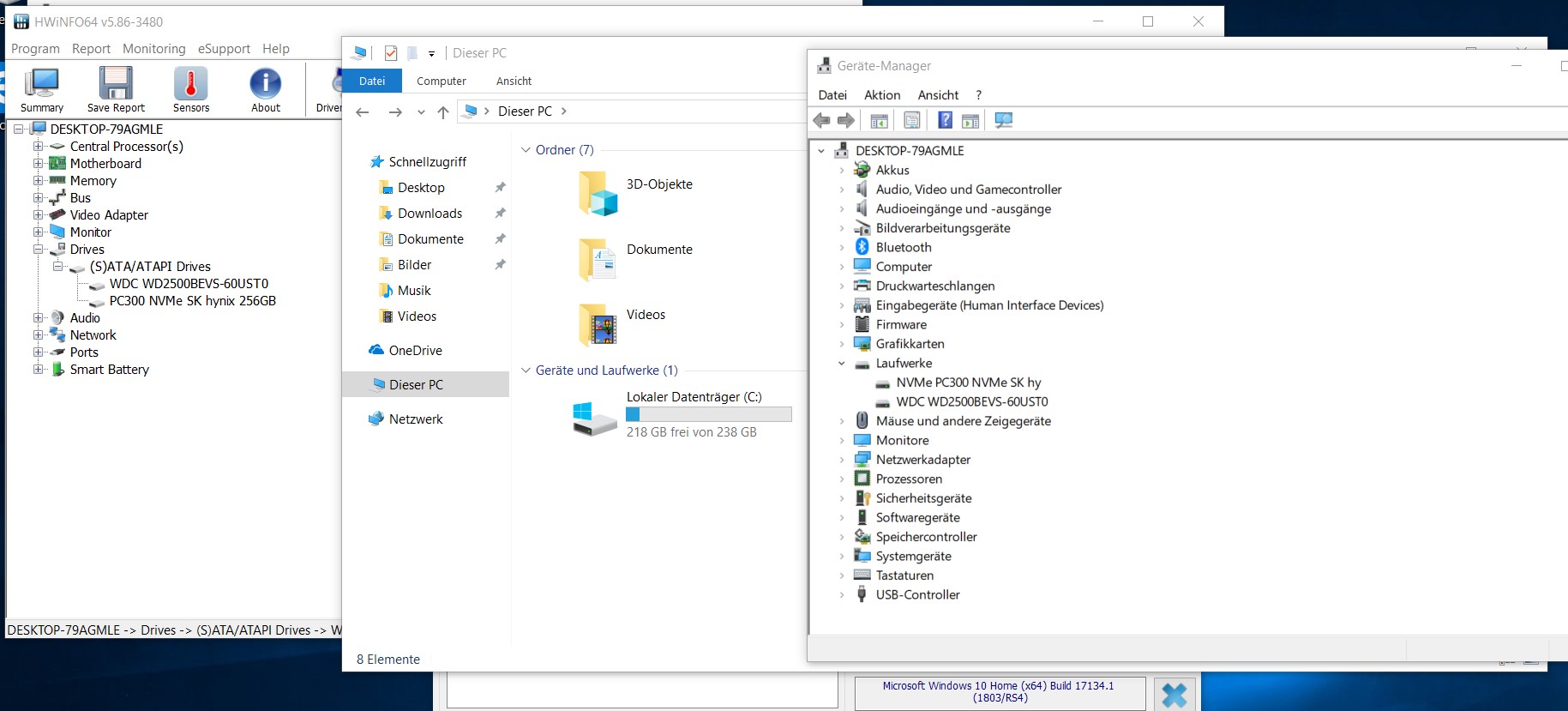Expand the Memory node in HWiNFO

[39, 180]
